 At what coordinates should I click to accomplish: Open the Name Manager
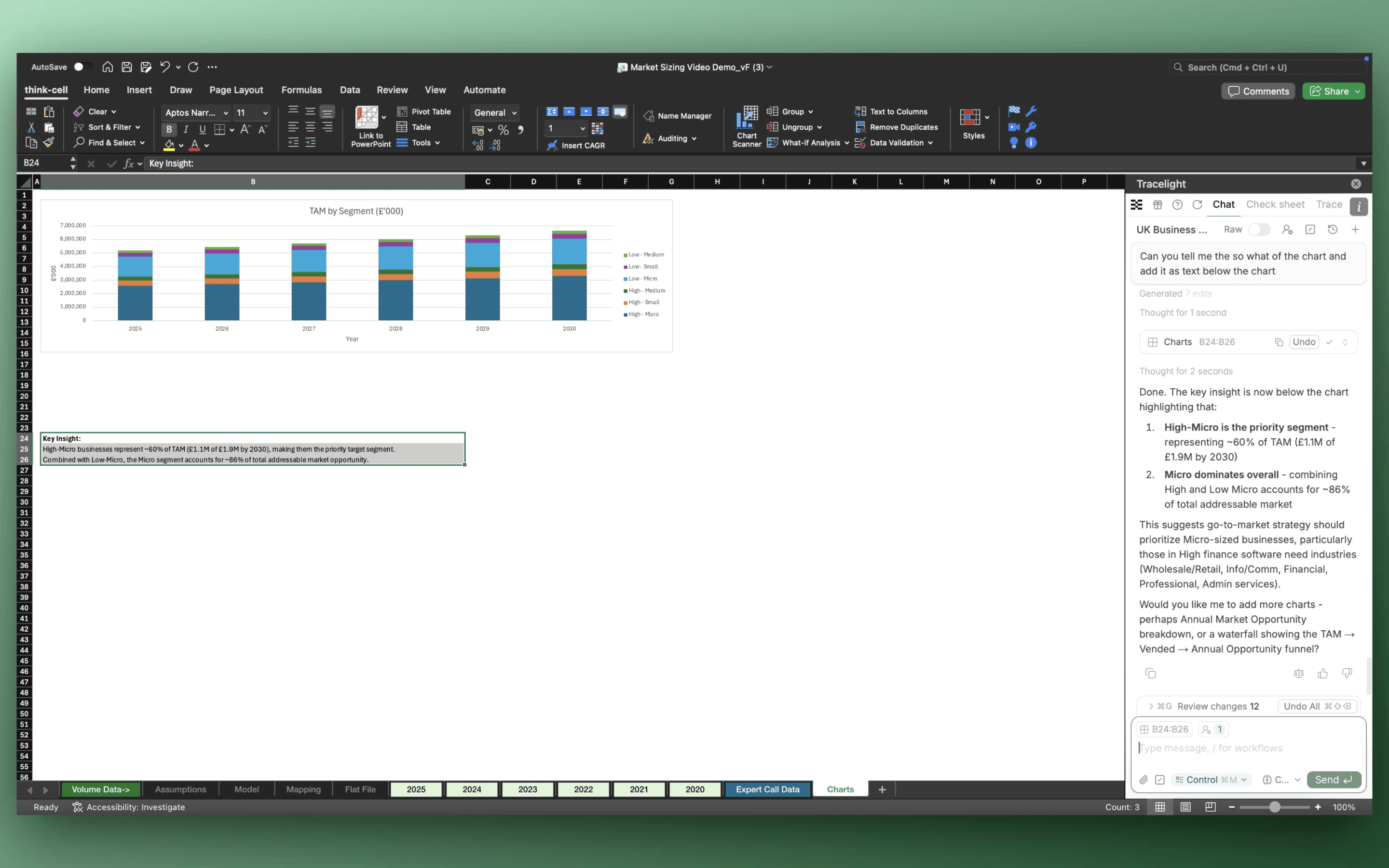pyautogui.click(x=677, y=116)
